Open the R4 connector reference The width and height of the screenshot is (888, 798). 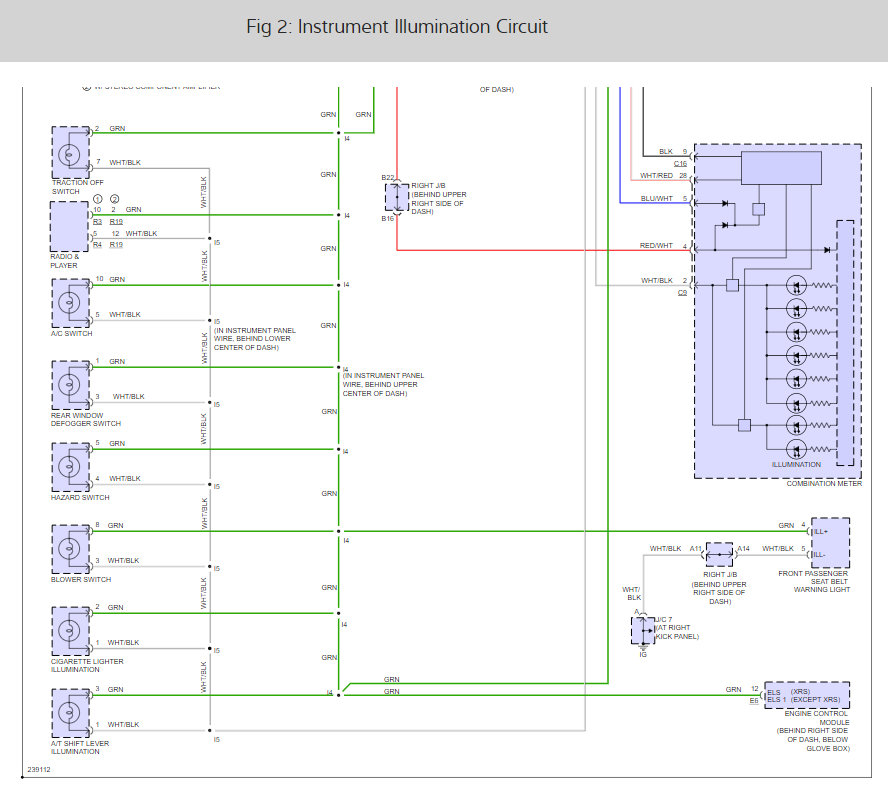[x=97, y=245]
